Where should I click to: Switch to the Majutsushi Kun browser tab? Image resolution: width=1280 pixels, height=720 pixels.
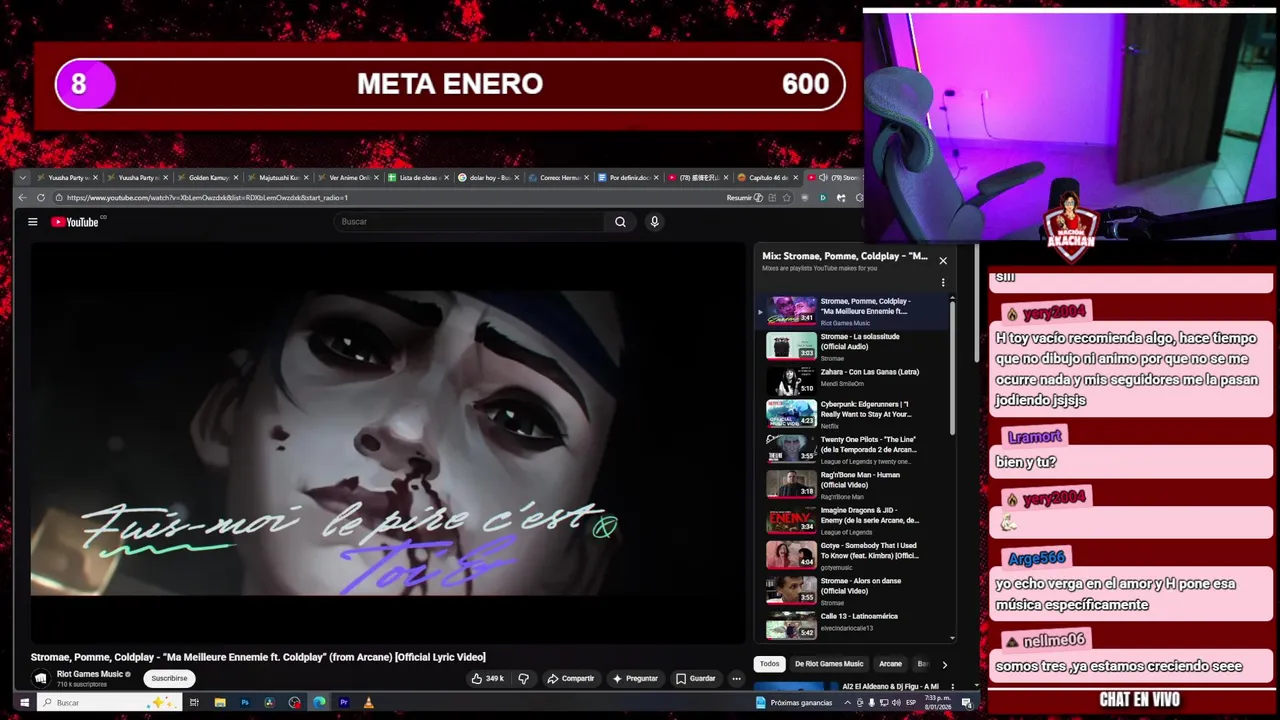tap(280, 177)
